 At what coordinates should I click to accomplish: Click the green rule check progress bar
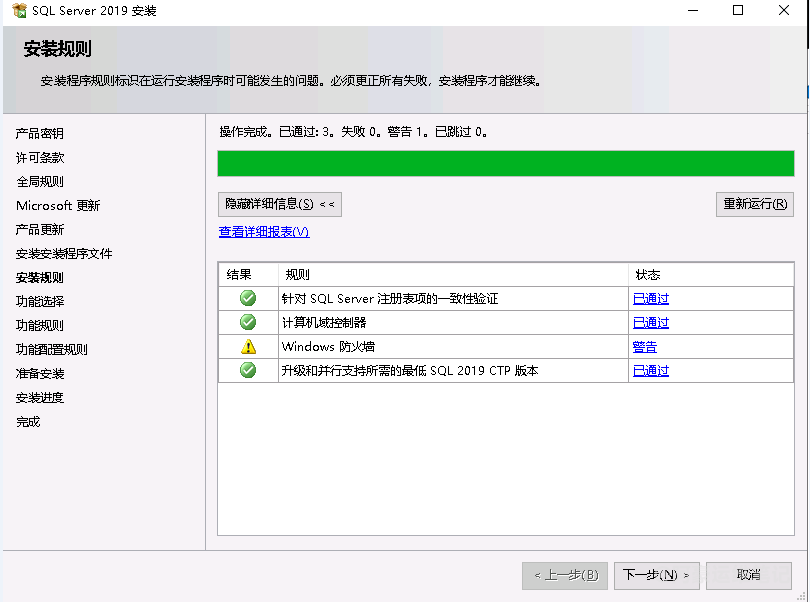click(x=506, y=163)
